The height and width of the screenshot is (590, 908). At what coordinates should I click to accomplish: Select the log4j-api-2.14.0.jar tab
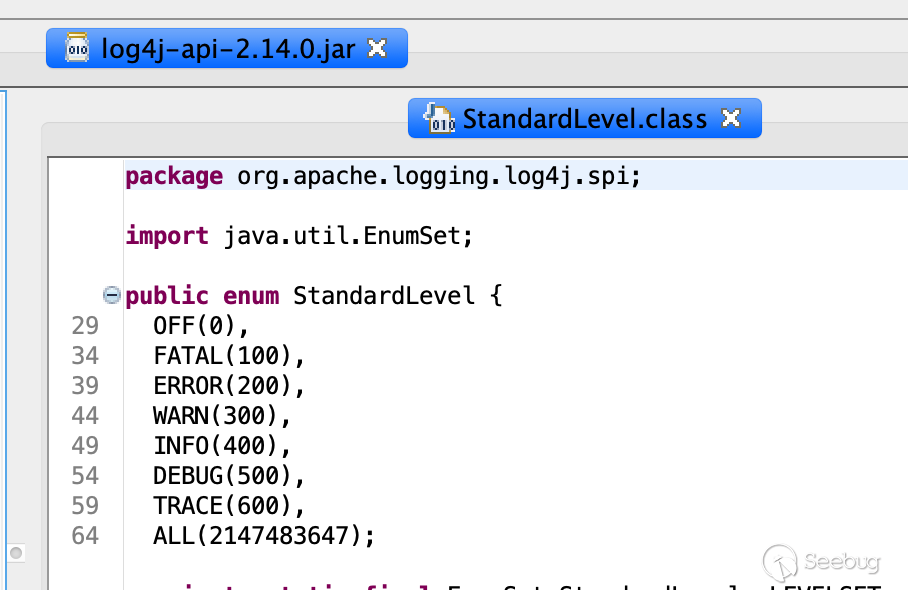228,48
